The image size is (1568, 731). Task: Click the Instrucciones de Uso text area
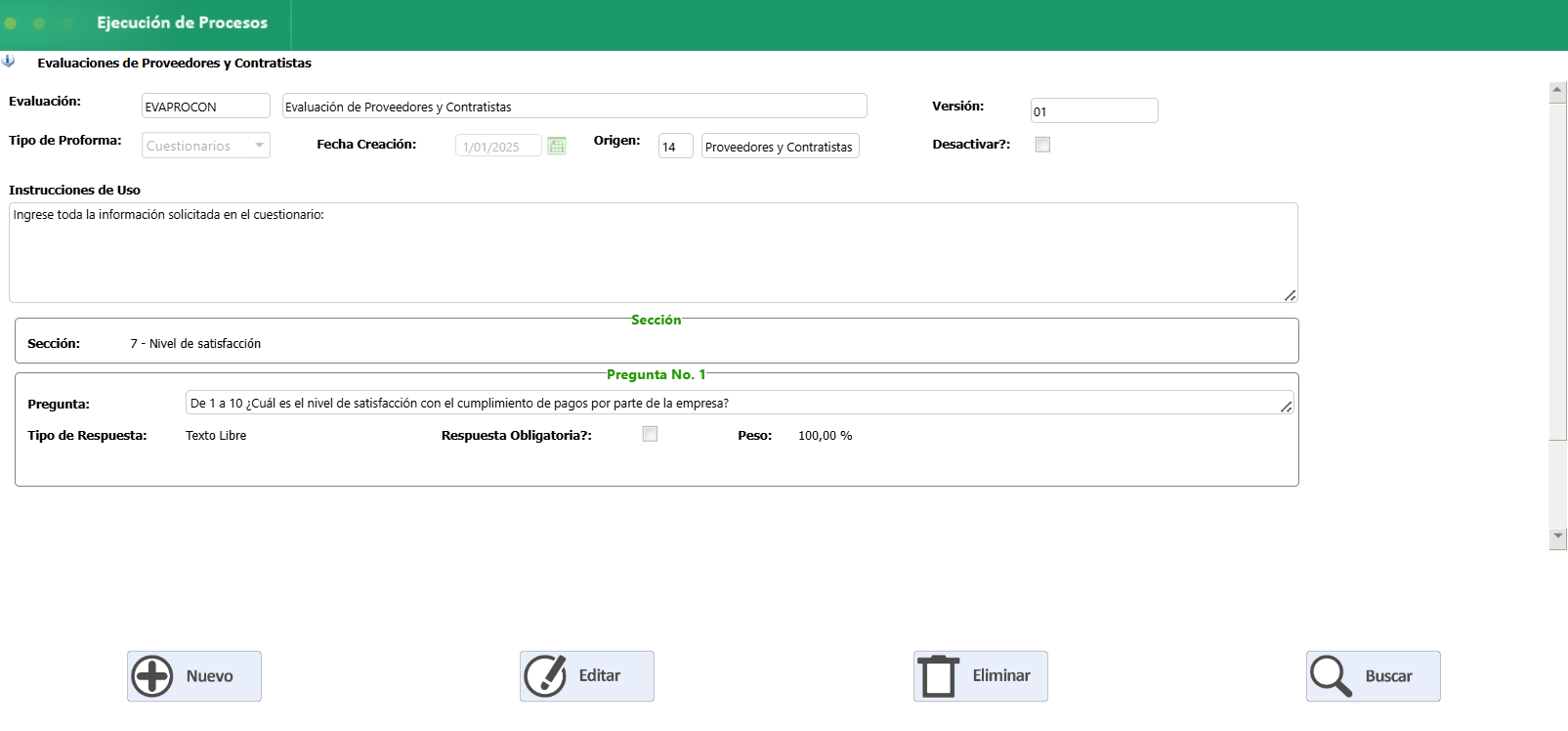click(x=654, y=252)
